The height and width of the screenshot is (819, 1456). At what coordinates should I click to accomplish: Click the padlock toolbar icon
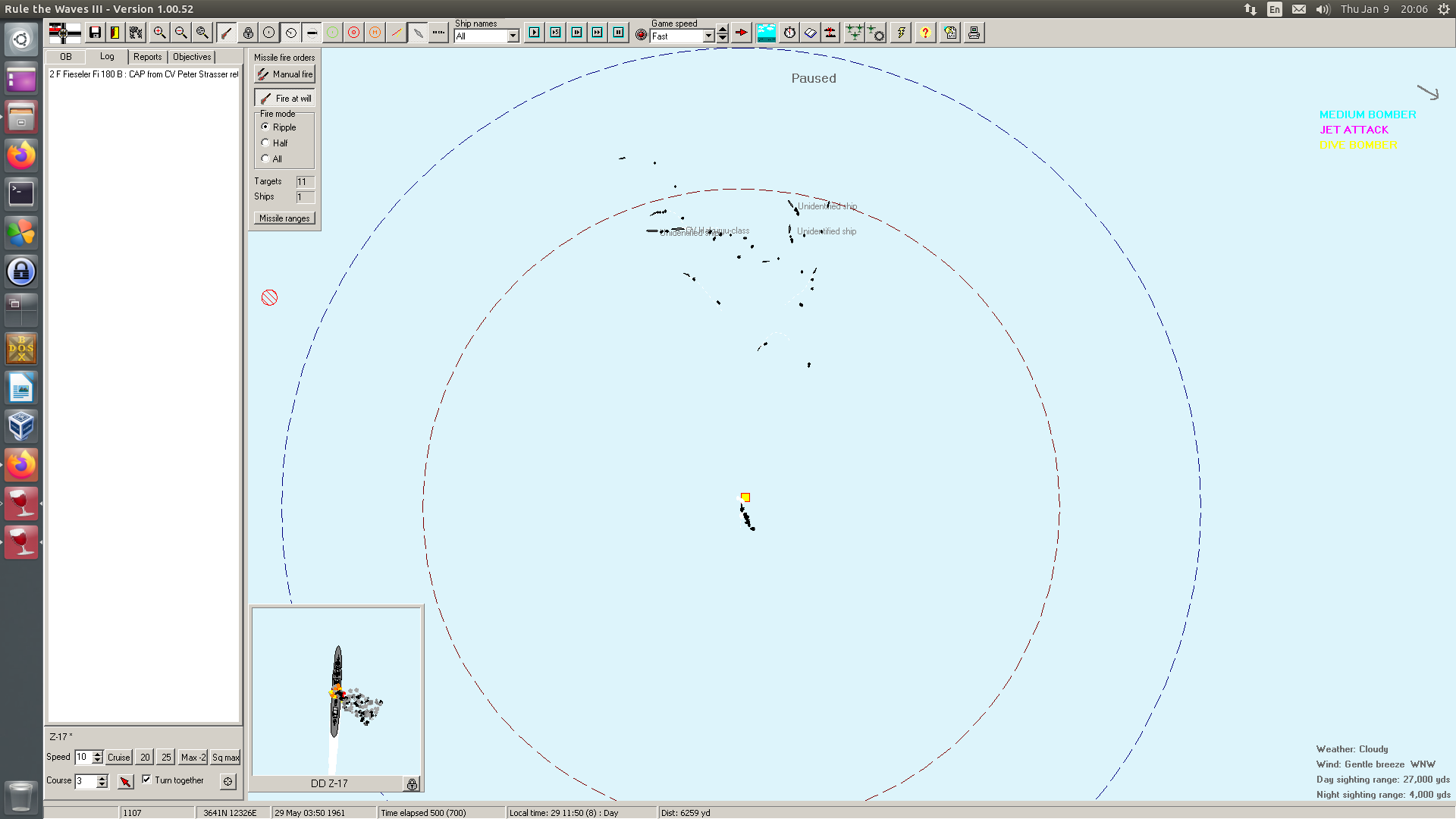248,33
